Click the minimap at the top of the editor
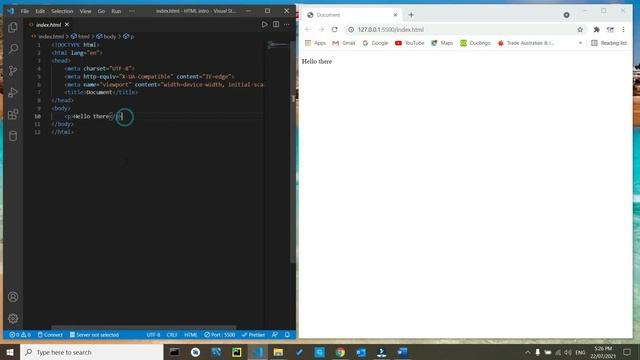Screen dimensions: 640x360 278,44
